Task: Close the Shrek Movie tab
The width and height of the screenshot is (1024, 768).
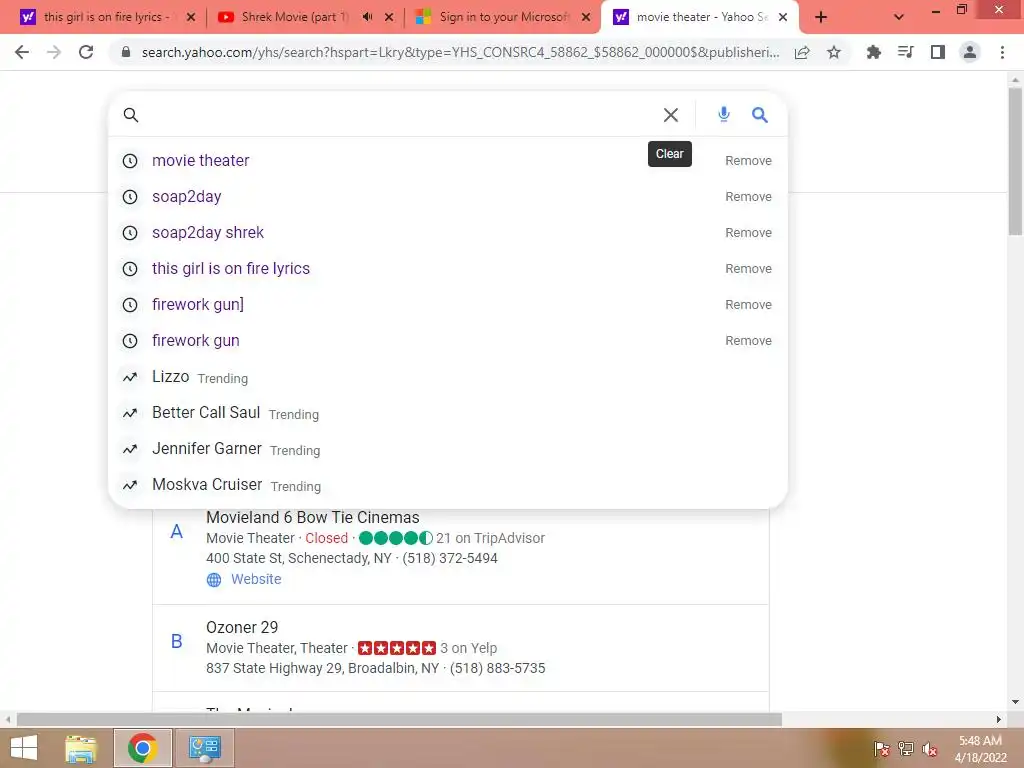Action: (x=389, y=17)
